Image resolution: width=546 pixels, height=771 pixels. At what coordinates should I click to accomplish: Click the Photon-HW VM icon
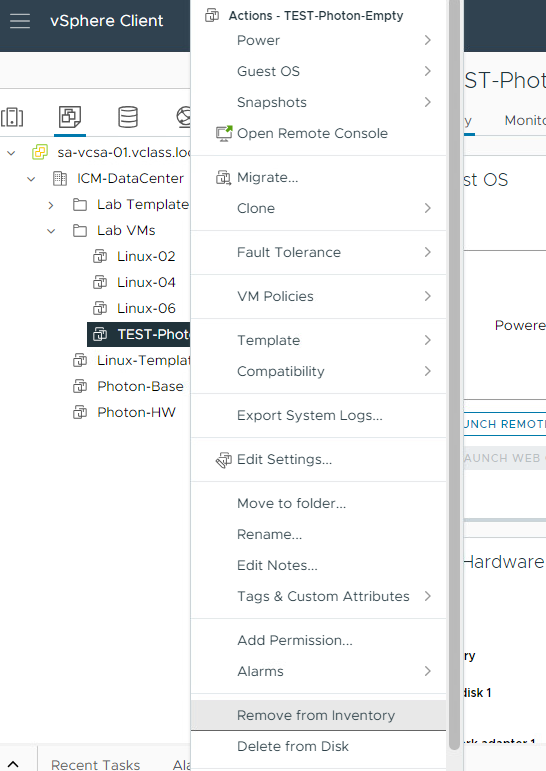pyautogui.click(x=80, y=413)
